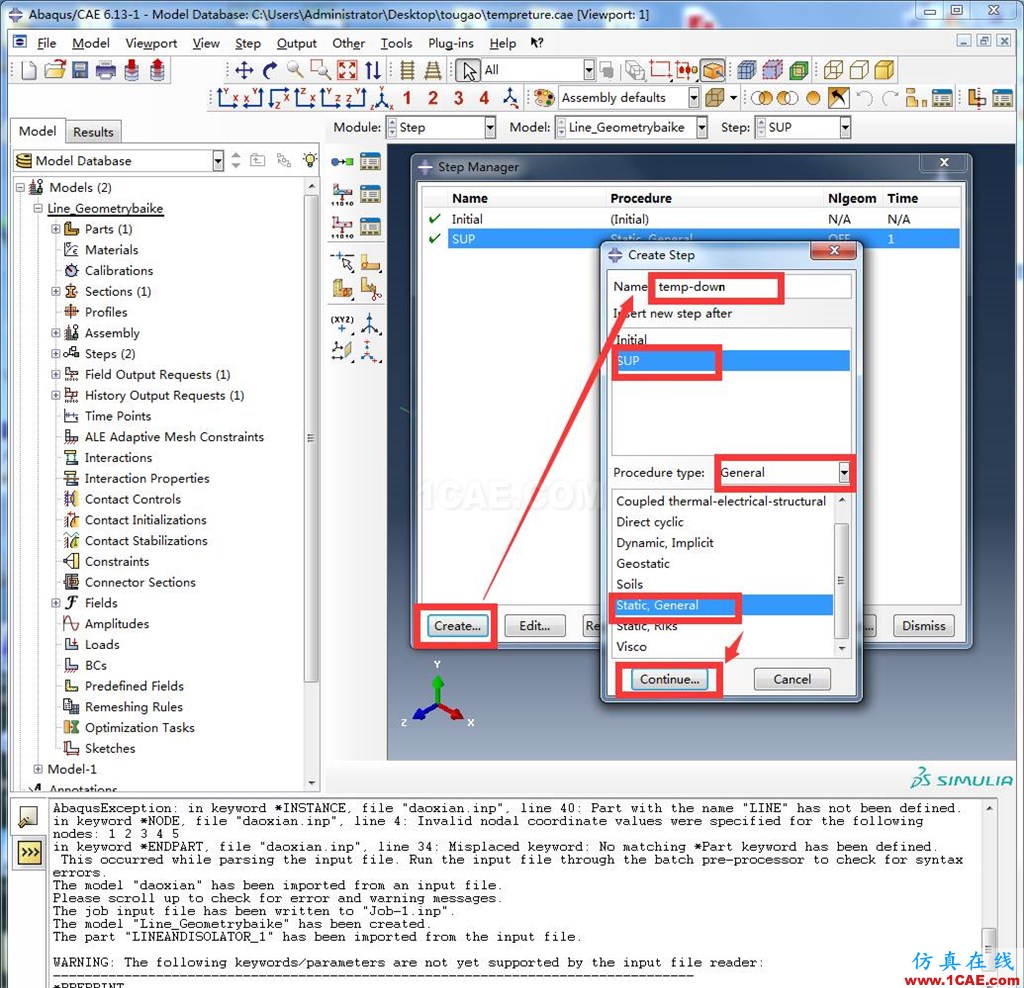The height and width of the screenshot is (988, 1024).
Task: Click the Name field containing temp-down
Action: [x=753, y=287]
